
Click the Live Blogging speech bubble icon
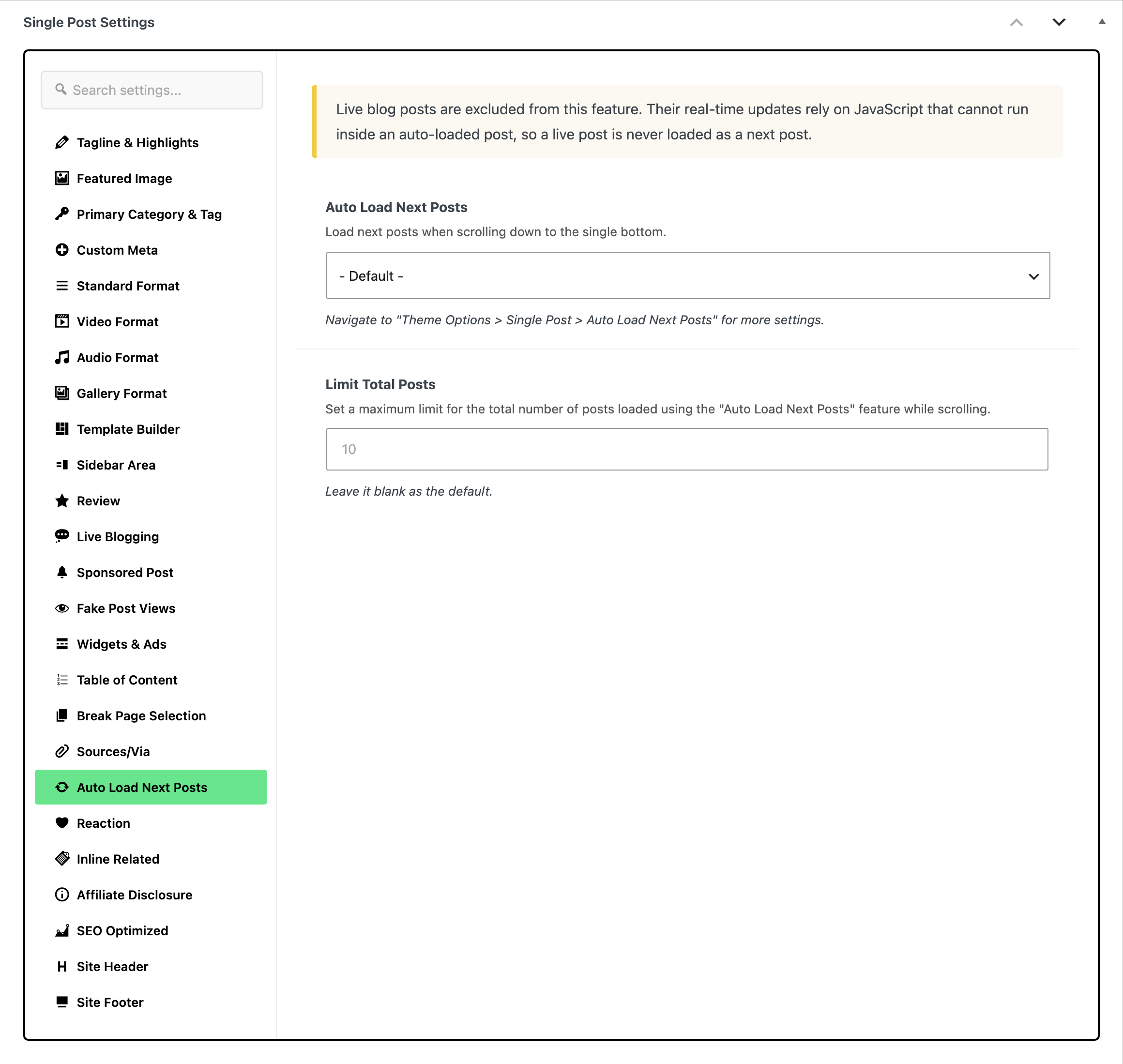click(62, 536)
